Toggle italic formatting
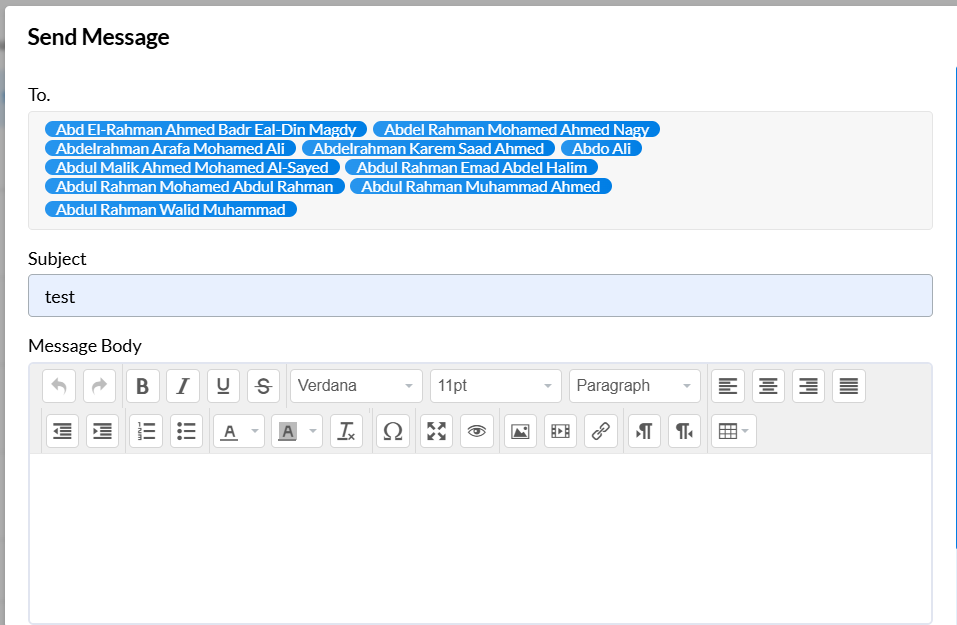This screenshot has width=957, height=625. (183, 386)
